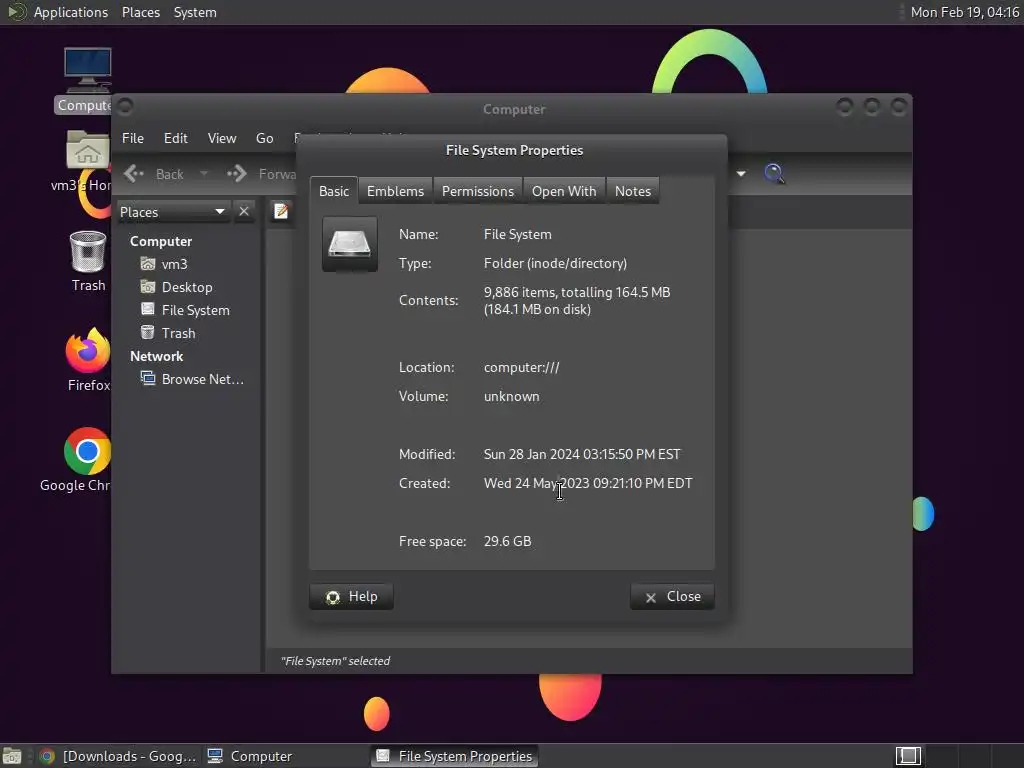Select the Basic tab

tap(334, 191)
